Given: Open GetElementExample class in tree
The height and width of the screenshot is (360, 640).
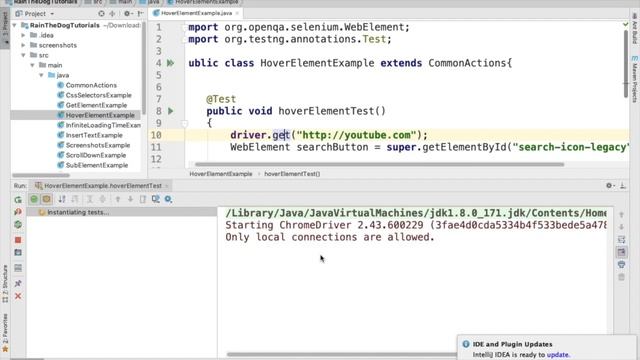Looking at the screenshot, I should click(96, 105).
